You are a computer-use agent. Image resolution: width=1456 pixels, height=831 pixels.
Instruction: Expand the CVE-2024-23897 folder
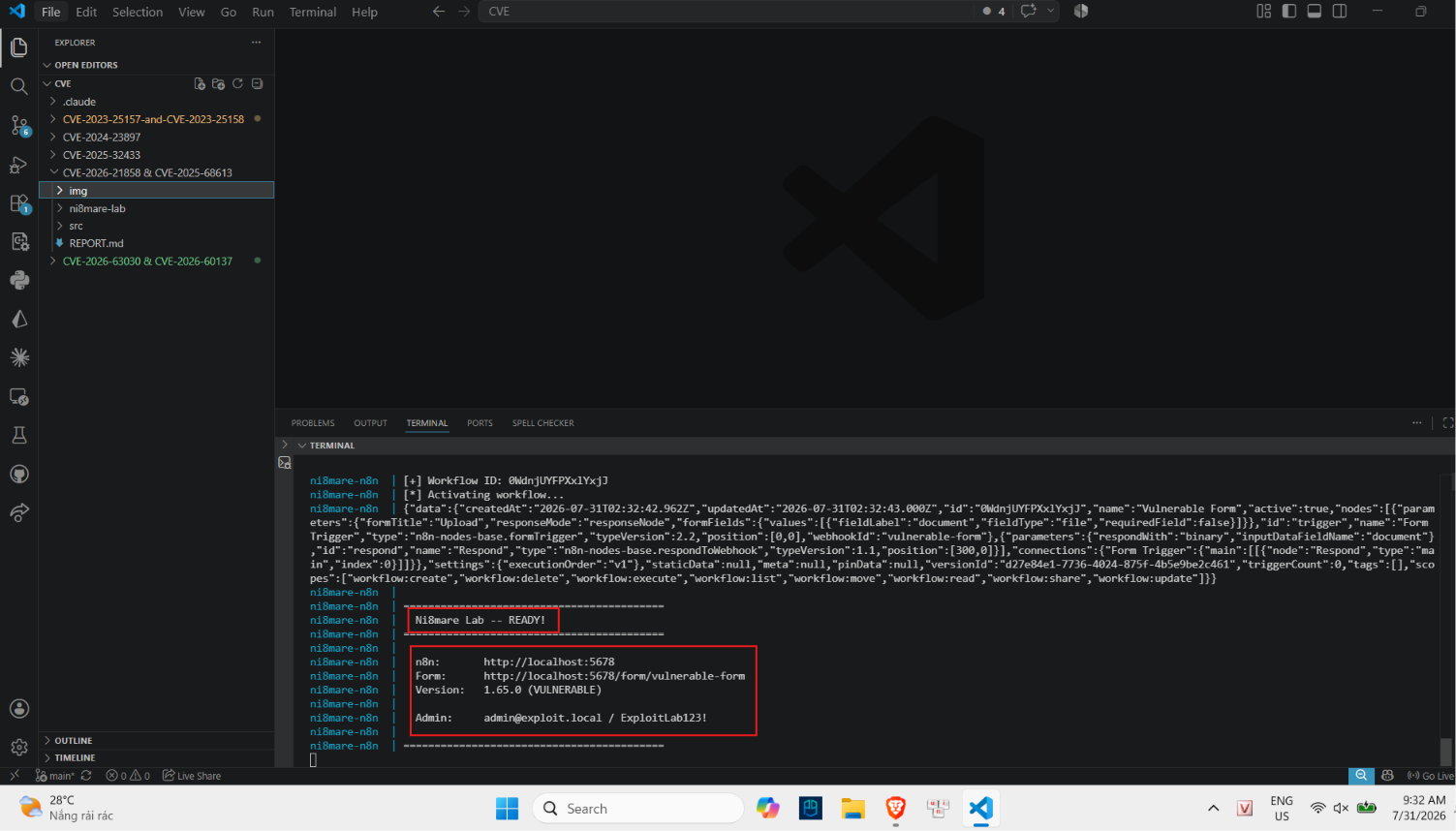(157, 138)
